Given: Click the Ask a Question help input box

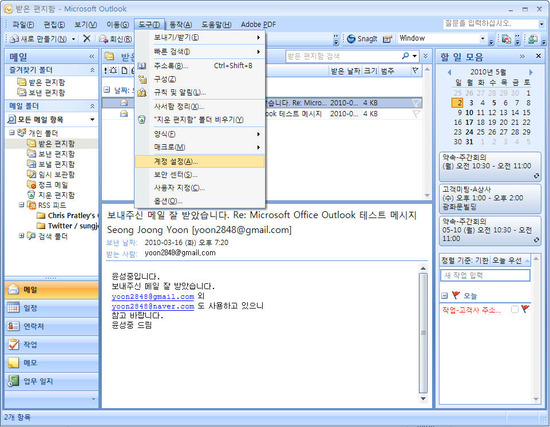Looking at the screenshot, I should (491, 24).
